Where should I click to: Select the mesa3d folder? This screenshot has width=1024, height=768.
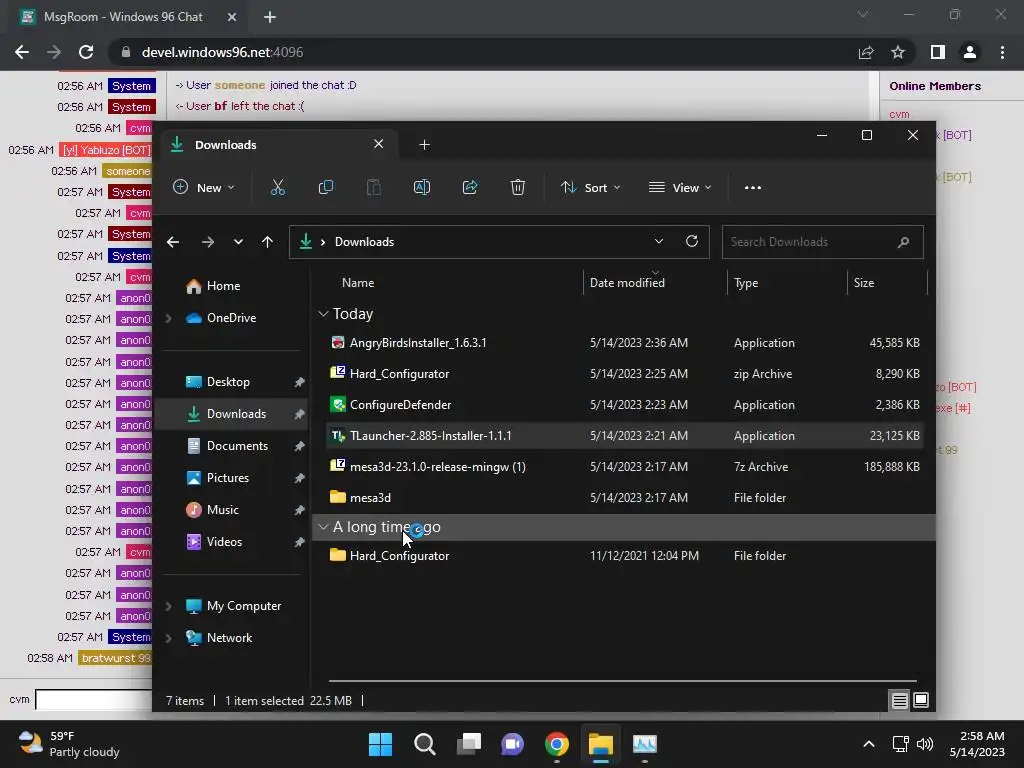tap(624, 498)
